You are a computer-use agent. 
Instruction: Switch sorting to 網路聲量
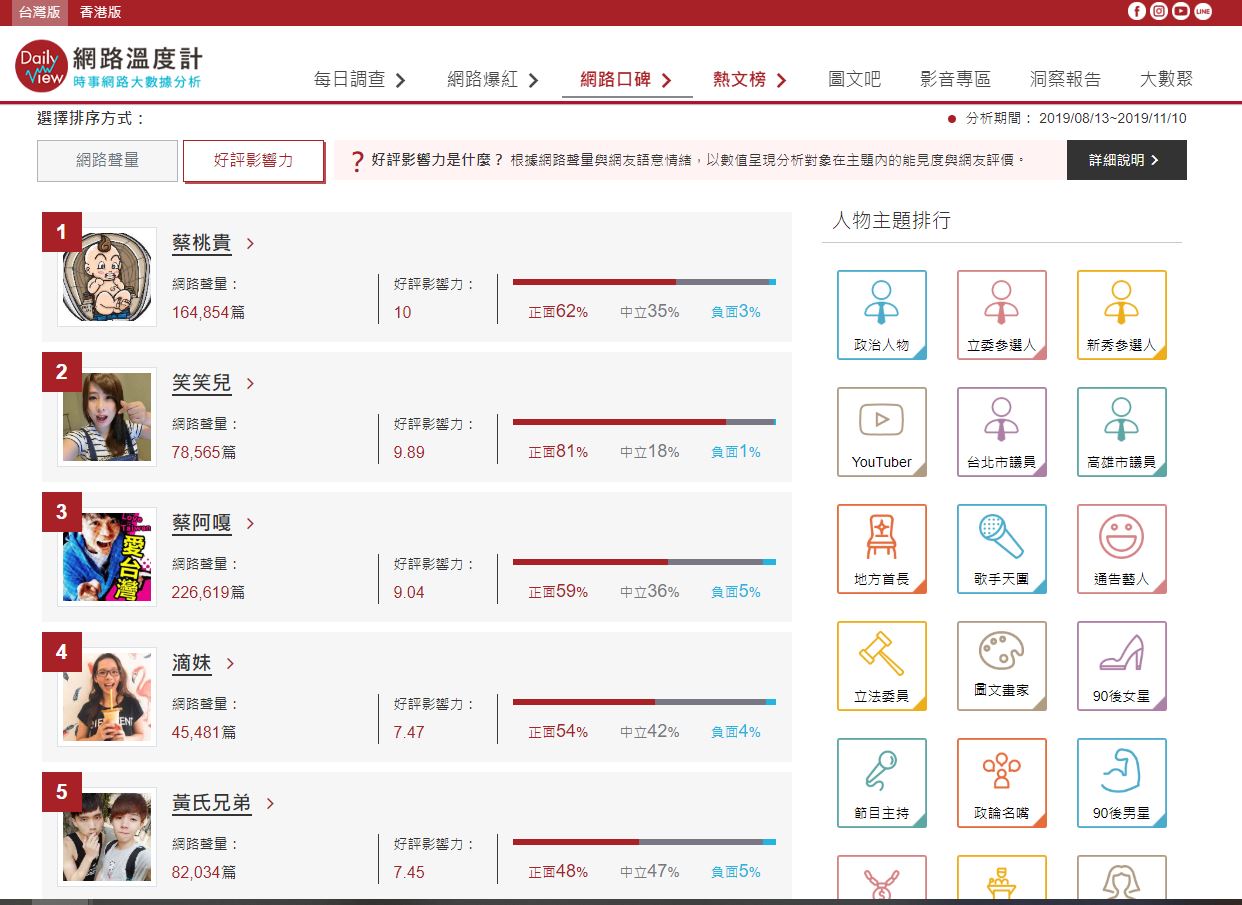click(107, 160)
